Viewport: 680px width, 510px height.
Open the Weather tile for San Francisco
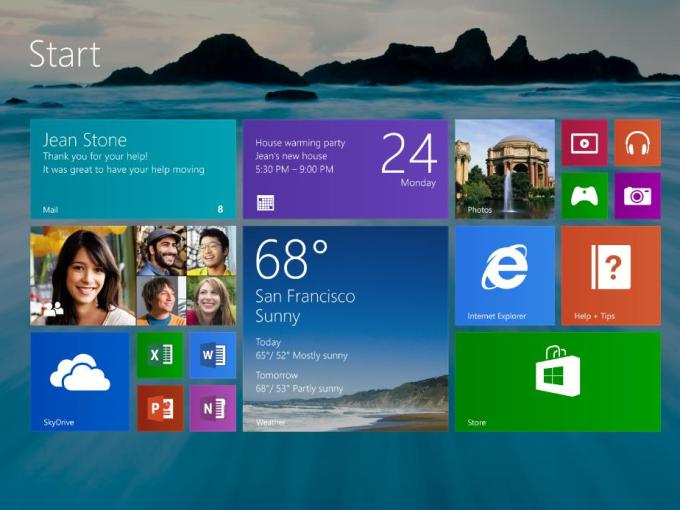(x=346, y=329)
